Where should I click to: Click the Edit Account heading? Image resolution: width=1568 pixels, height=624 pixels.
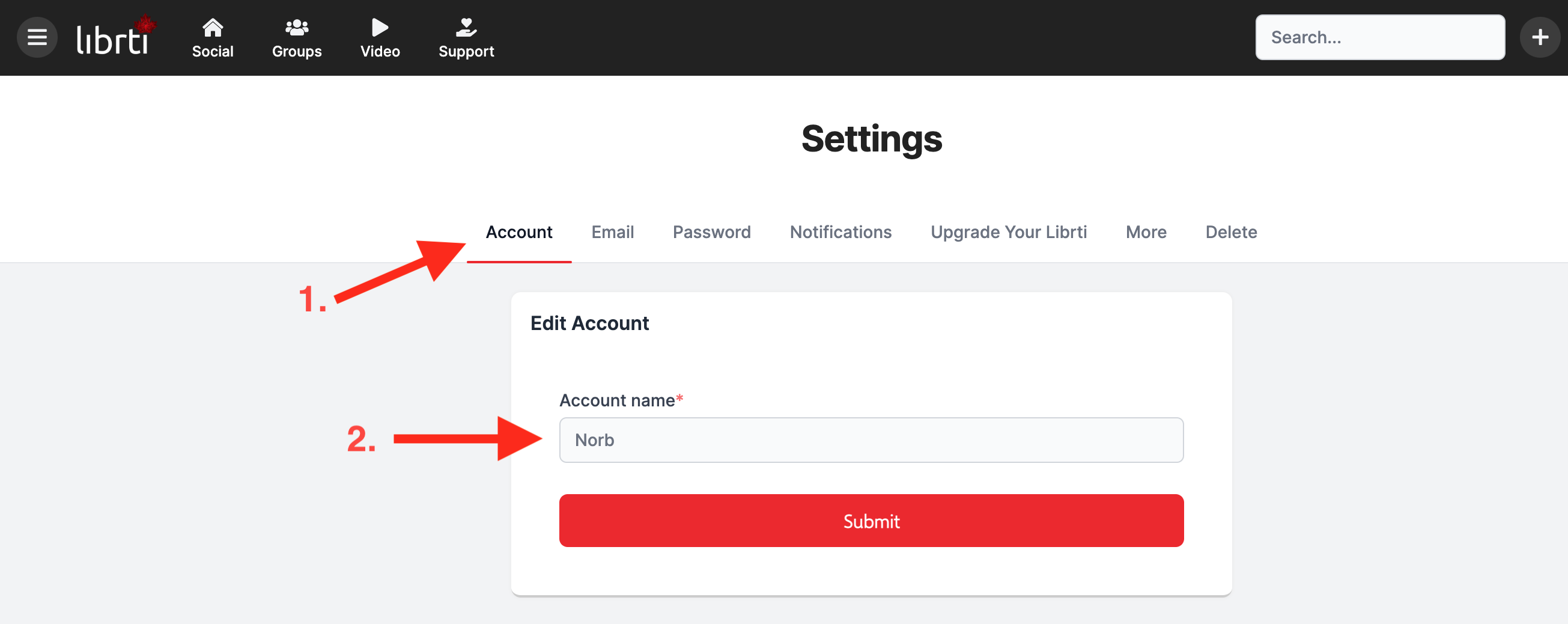point(589,323)
